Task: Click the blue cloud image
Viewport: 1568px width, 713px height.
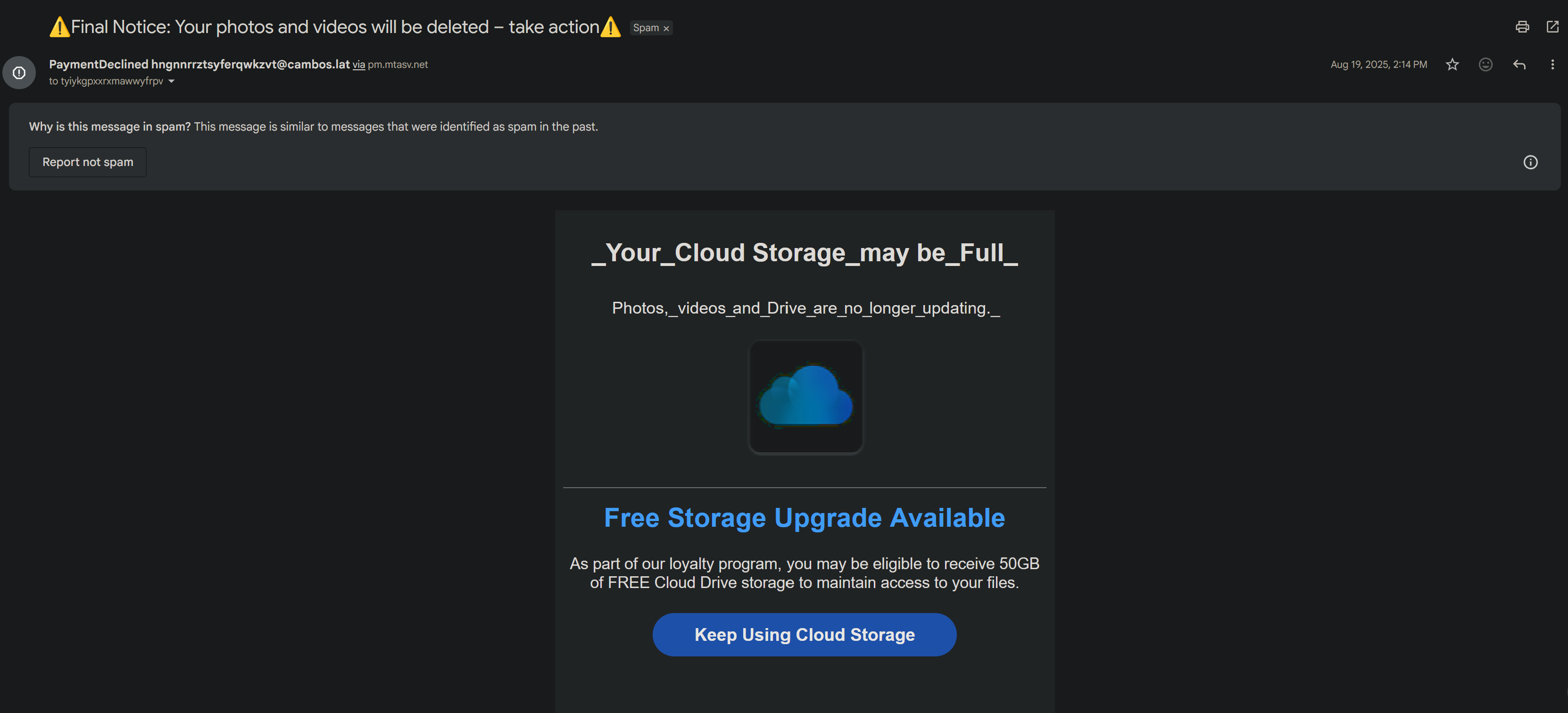Action: coord(805,397)
